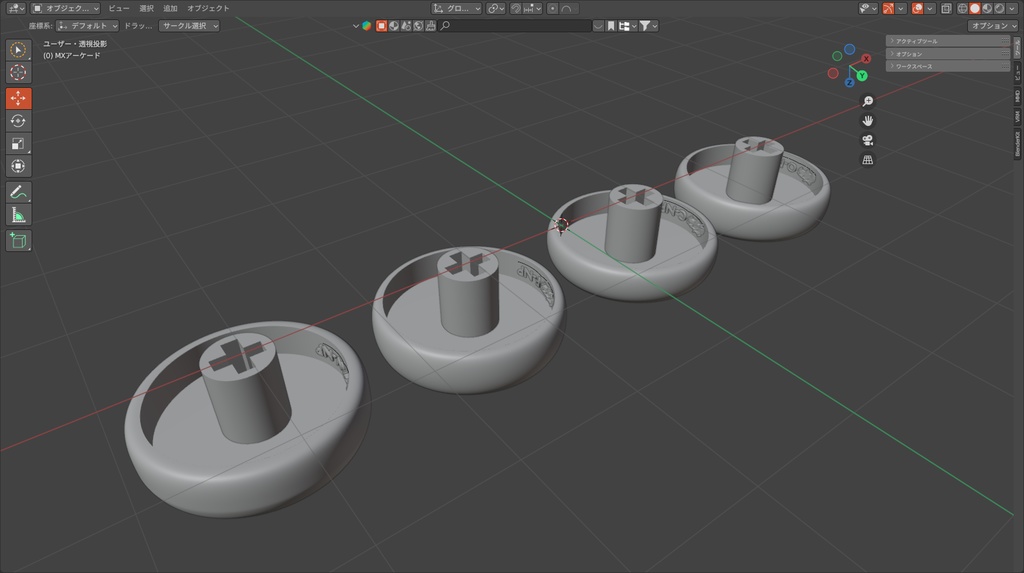
Task: Click the blue Z axis gizmo ball
Action: coord(849,82)
